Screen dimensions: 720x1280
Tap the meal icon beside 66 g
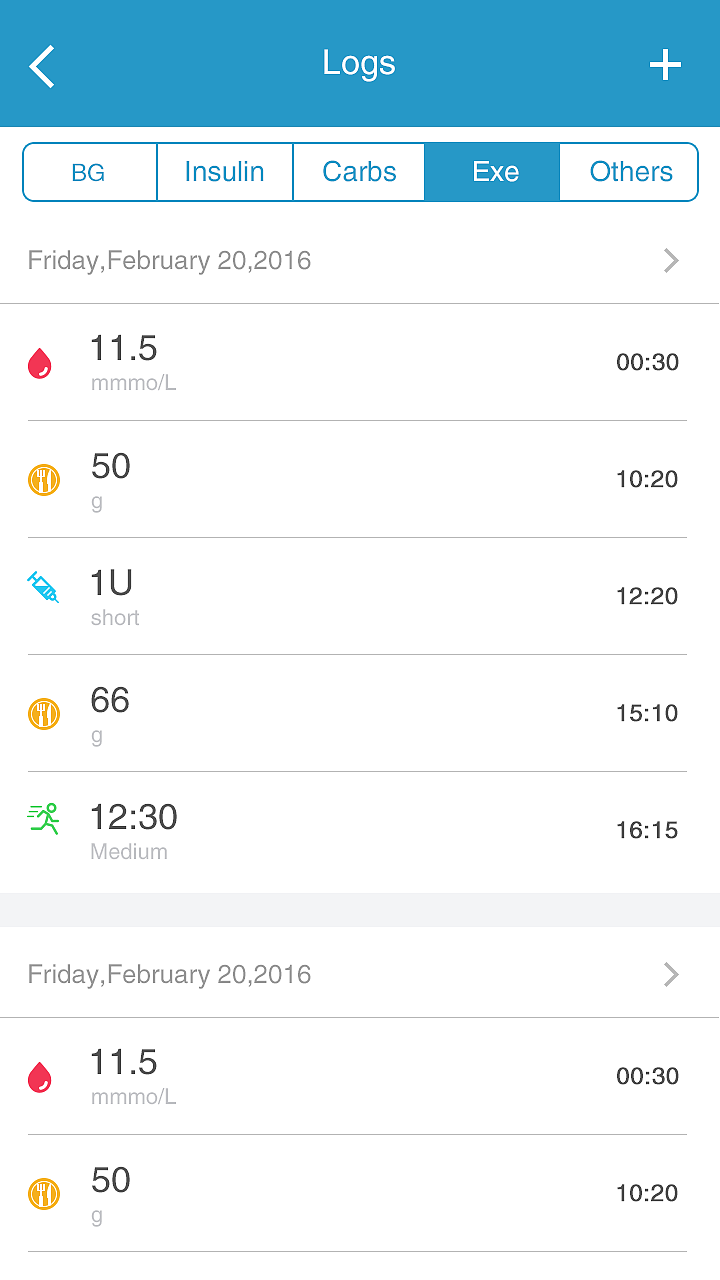coord(44,714)
